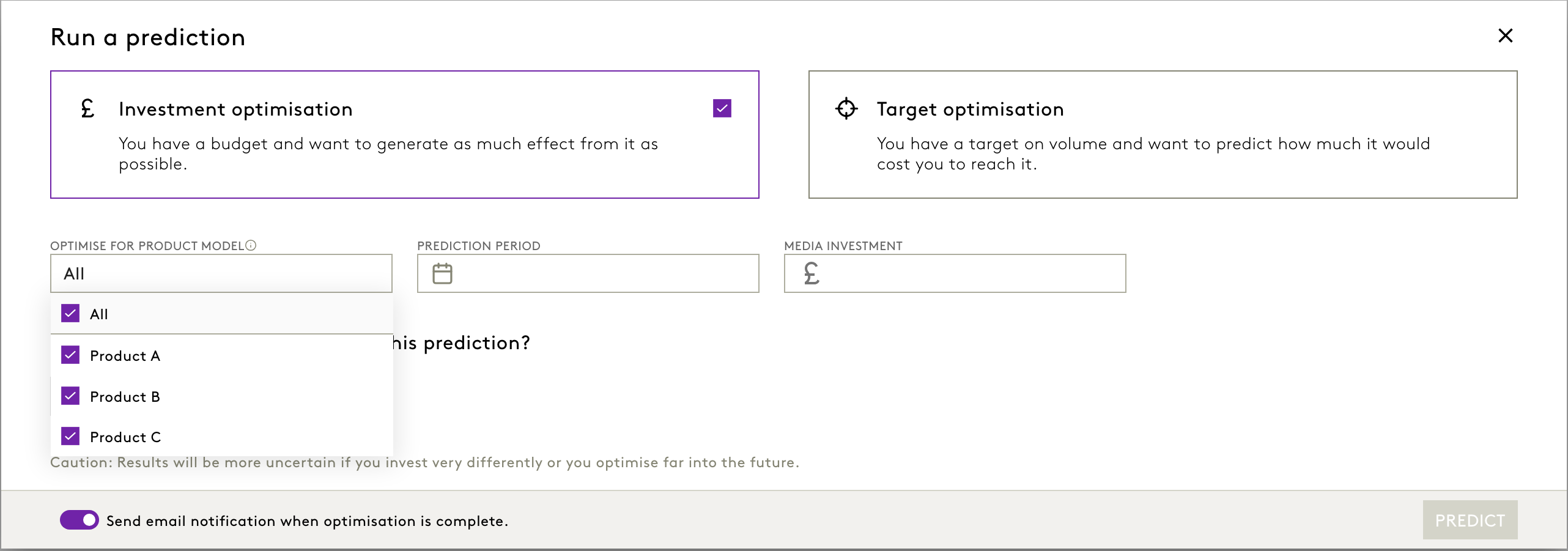Collapse the Optimise for Product Model dropdown
Viewport: 1568px width, 551px height.
click(221, 273)
